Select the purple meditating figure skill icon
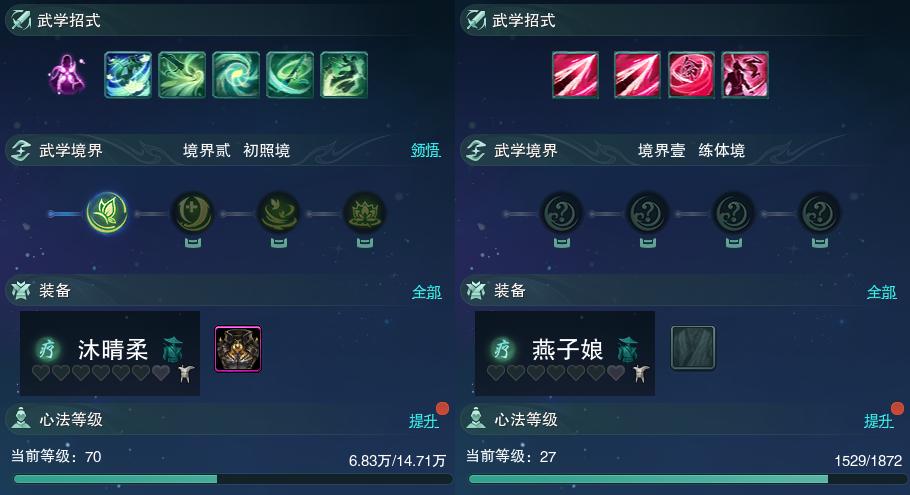Screen dimensions: 910x495 click(x=67, y=74)
